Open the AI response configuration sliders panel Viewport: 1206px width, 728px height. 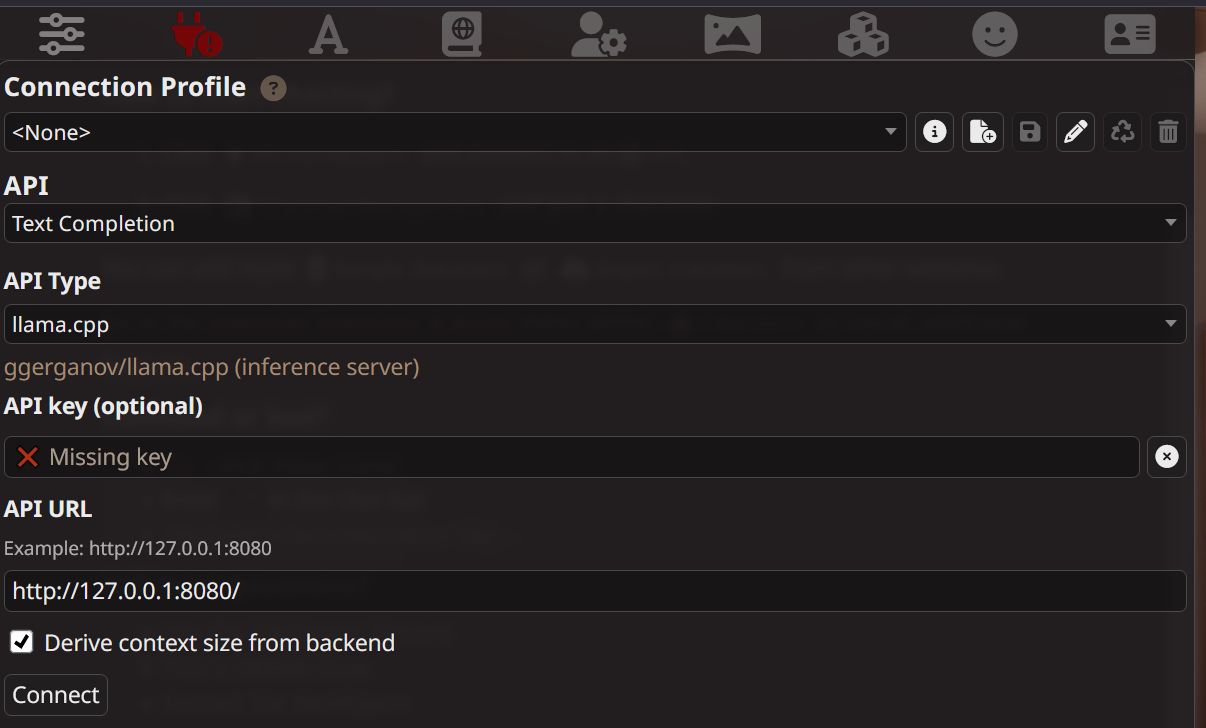tap(62, 34)
